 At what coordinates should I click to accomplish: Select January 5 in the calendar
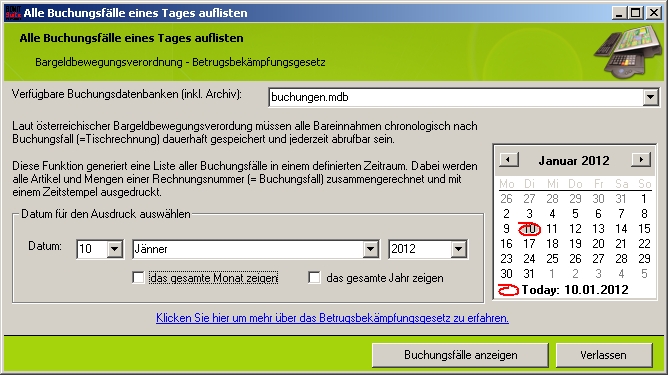(x=575, y=213)
